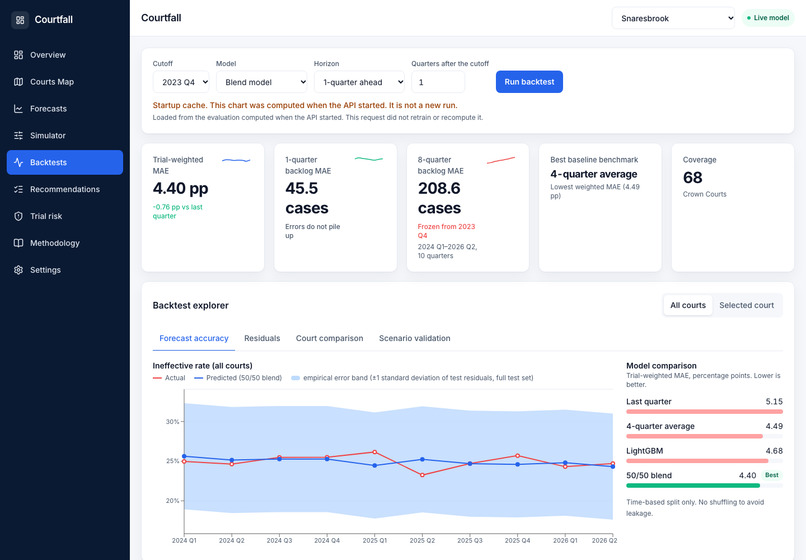Click the Forecasts chart icon

click(19, 109)
